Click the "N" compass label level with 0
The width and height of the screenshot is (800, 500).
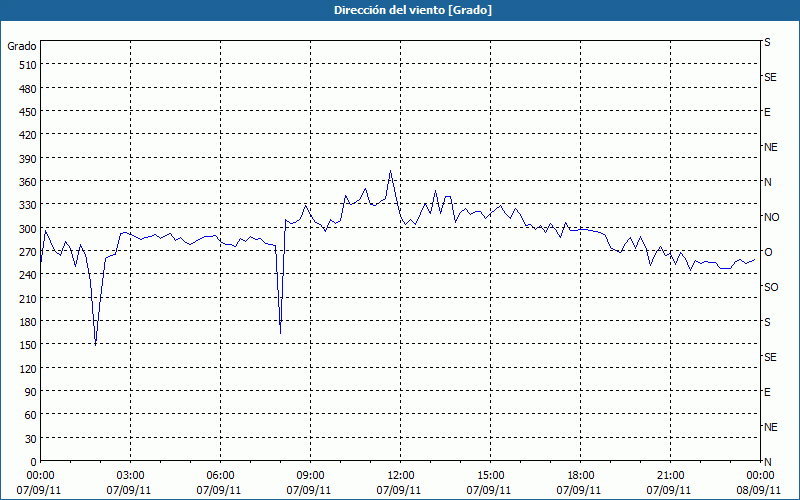point(767,462)
